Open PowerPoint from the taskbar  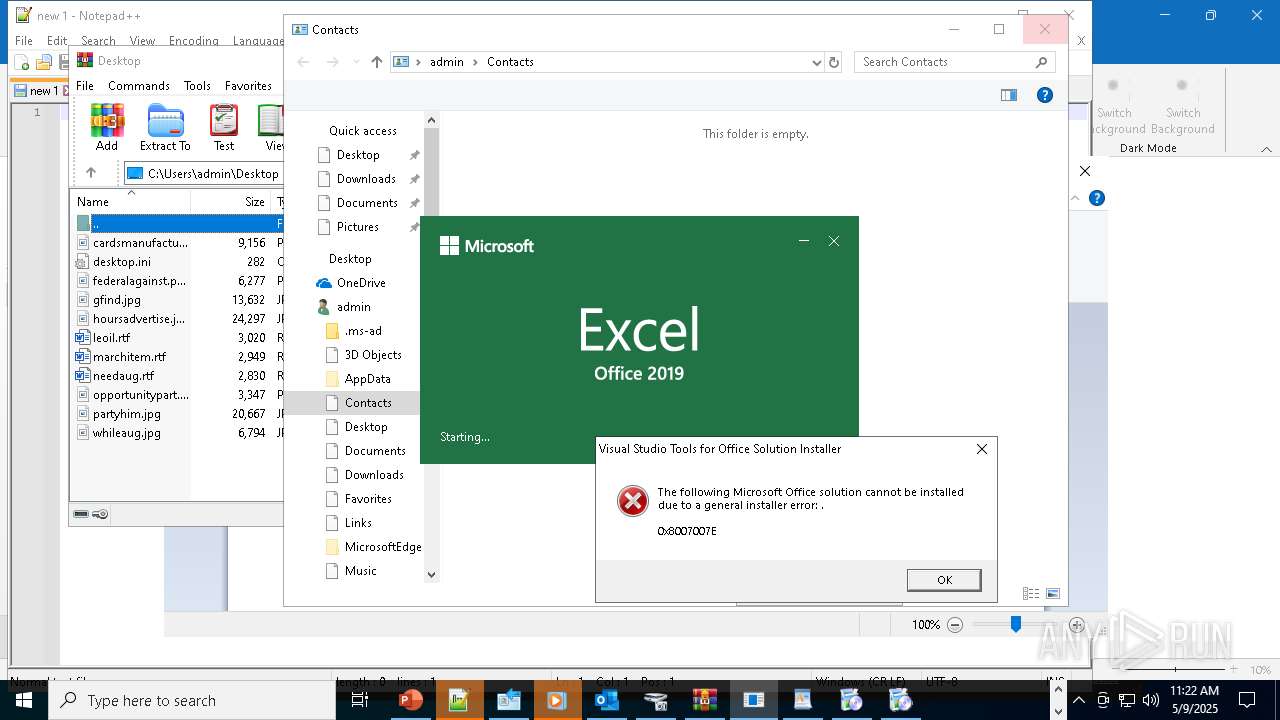click(x=410, y=700)
